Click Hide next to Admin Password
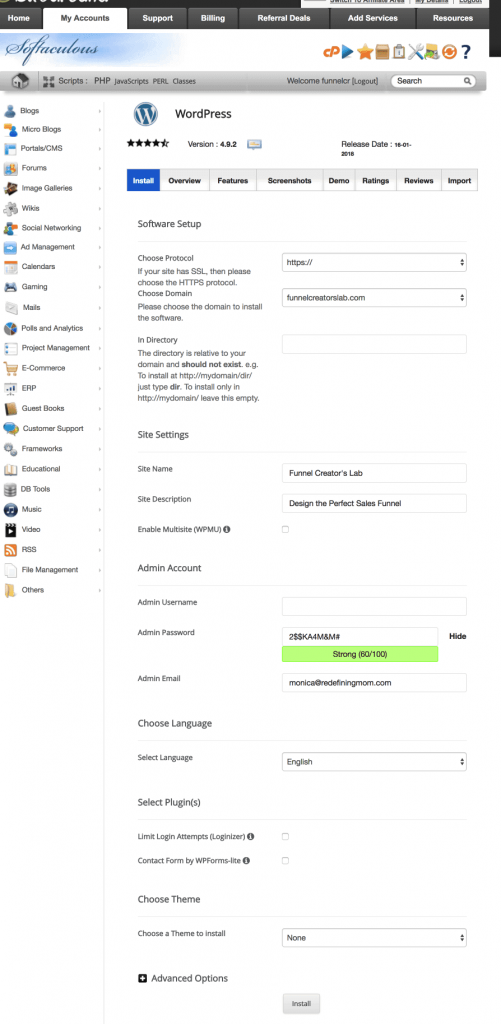The width and height of the screenshot is (501, 1024). (458, 636)
